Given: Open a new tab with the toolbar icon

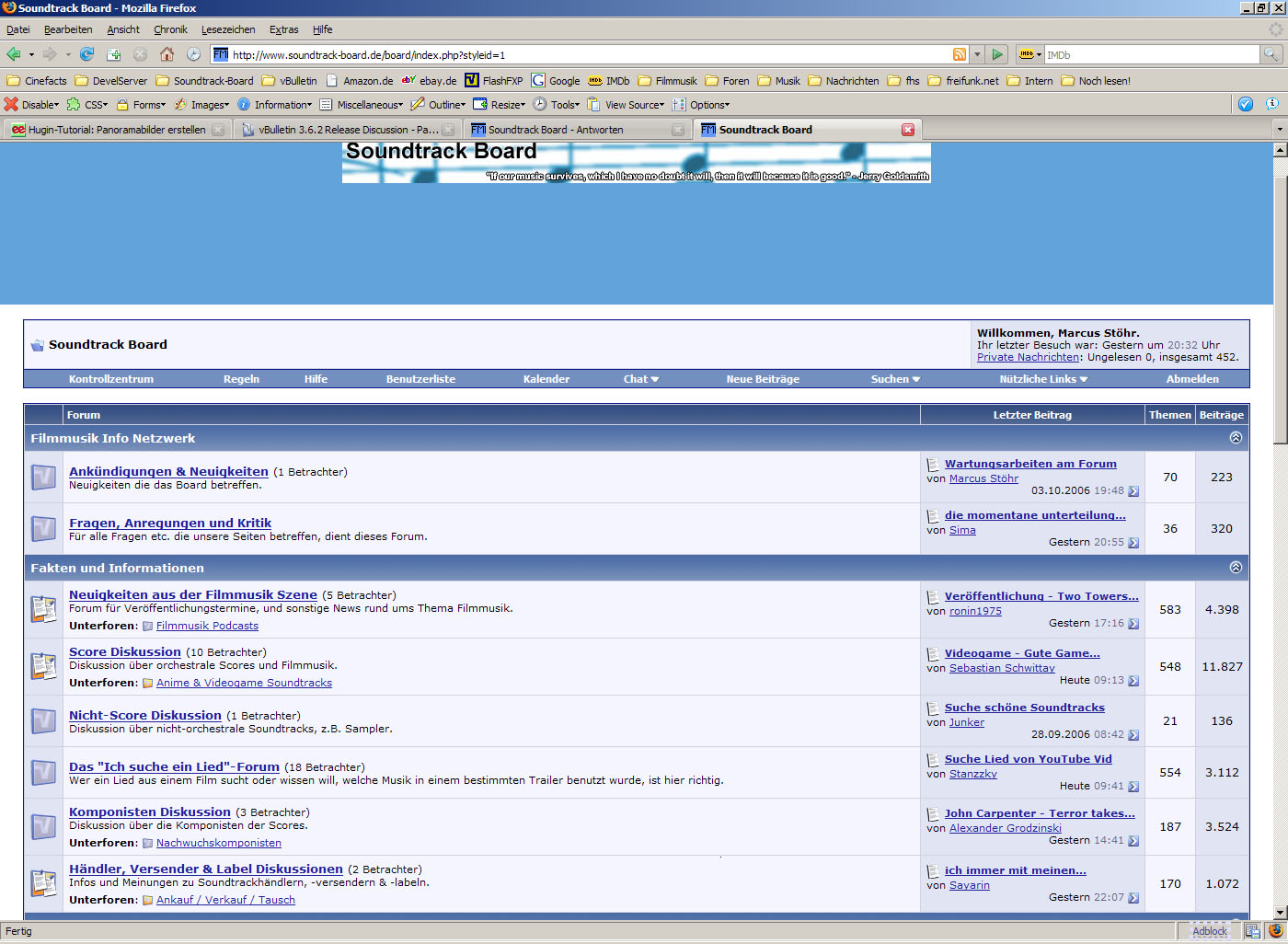Looking at the screenshot, I should click(114, 54).
